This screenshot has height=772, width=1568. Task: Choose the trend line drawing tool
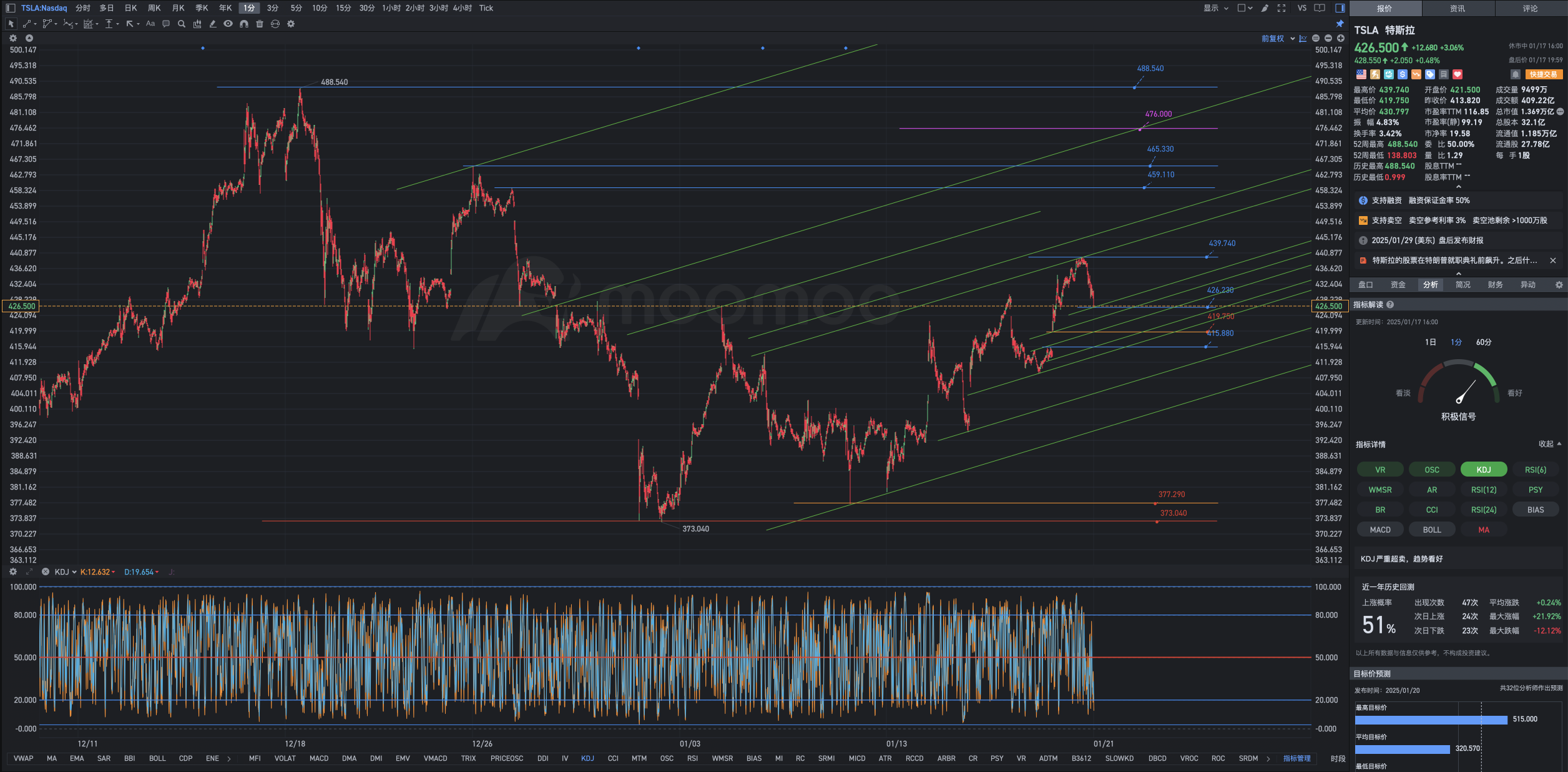27,24
